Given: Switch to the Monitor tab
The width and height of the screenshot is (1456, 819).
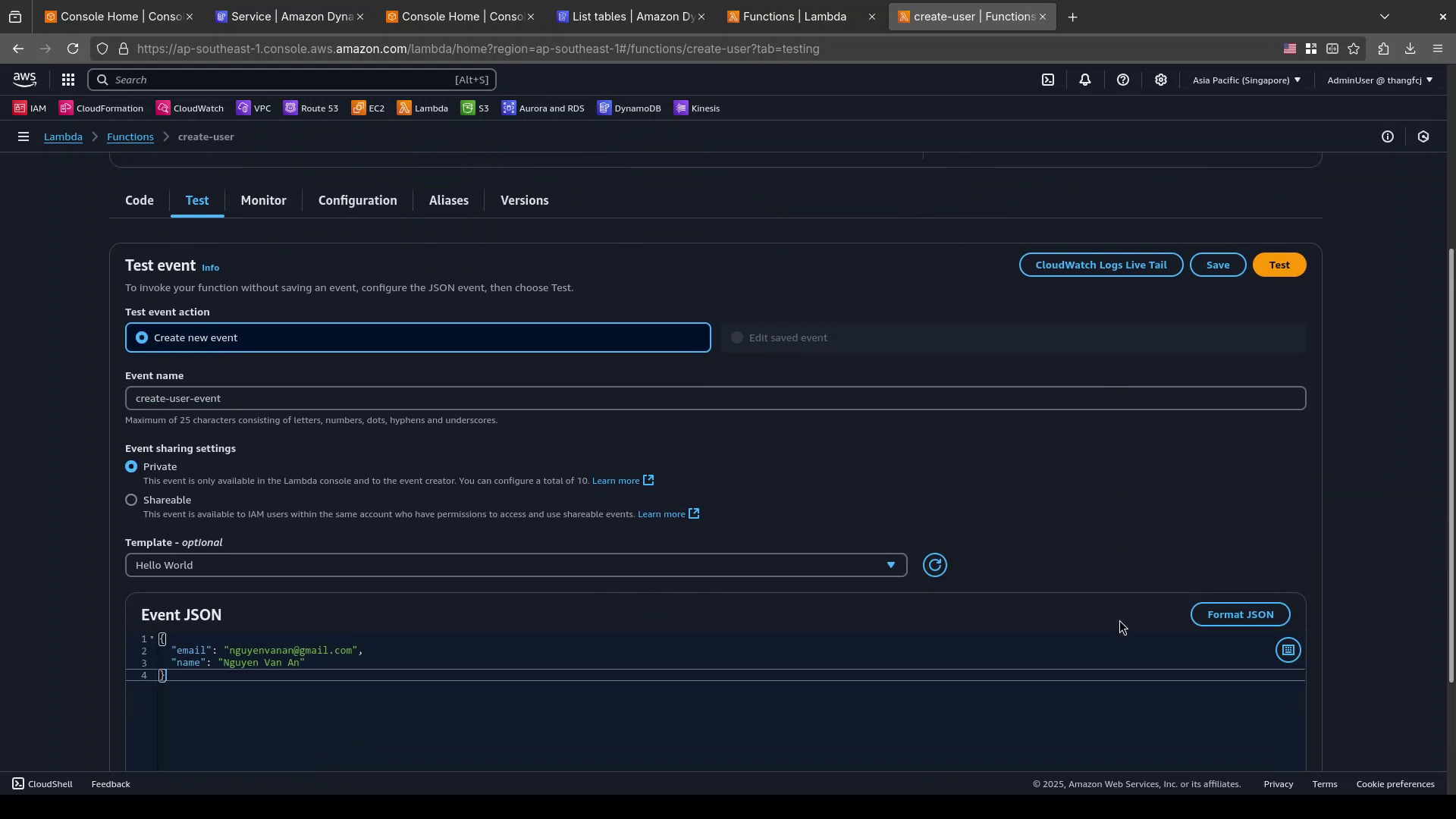Looking at the screenshot, I should coord(263,200).
